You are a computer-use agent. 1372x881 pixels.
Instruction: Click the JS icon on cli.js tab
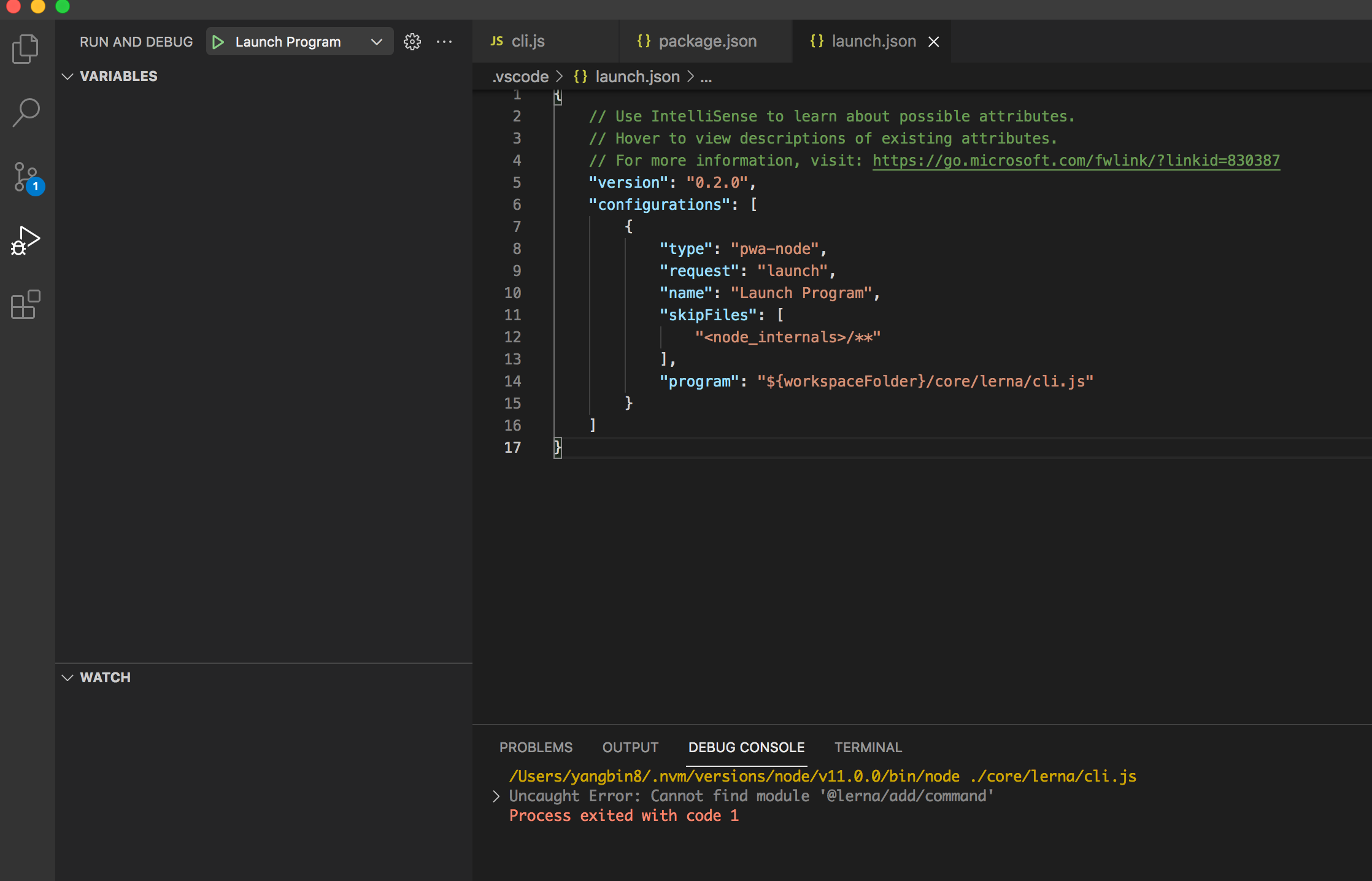pyautogui.click(x=496, y=41)
